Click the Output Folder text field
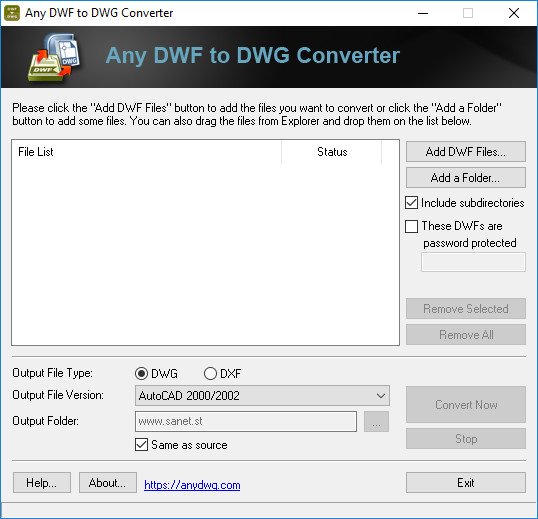Viewport: 538px width, 519px height. pyautogui.click(x=246, y=421)
